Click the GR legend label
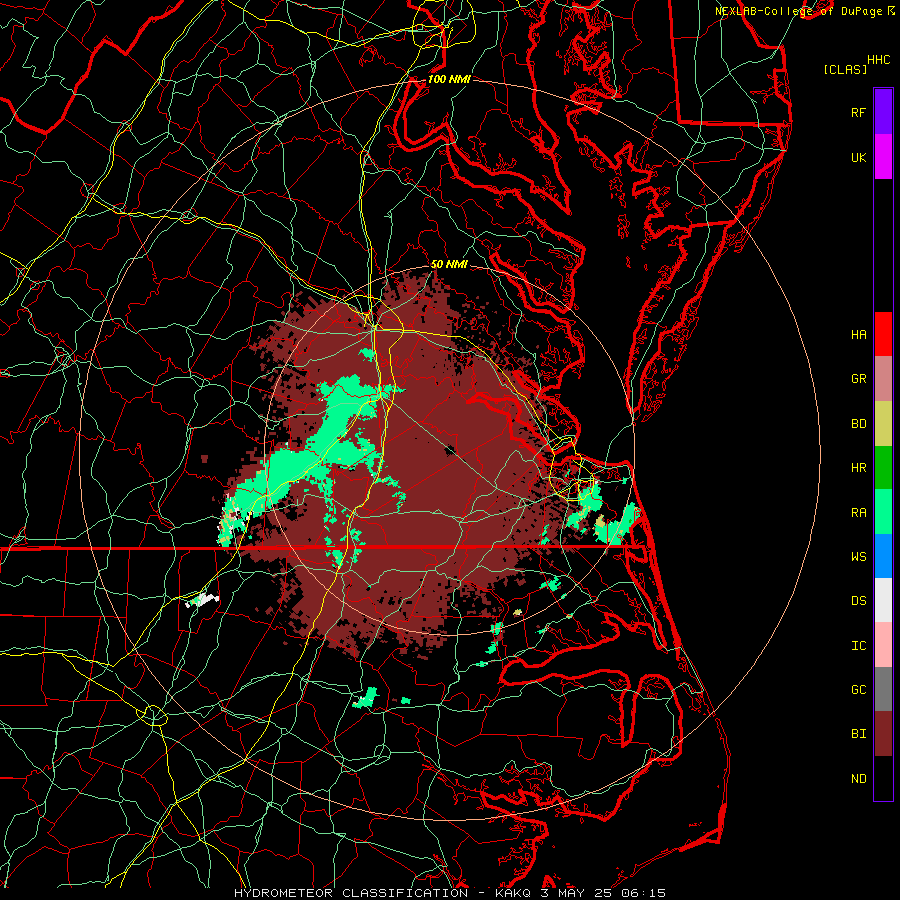Viewport: 900px width, 900px height. point(858,379)
